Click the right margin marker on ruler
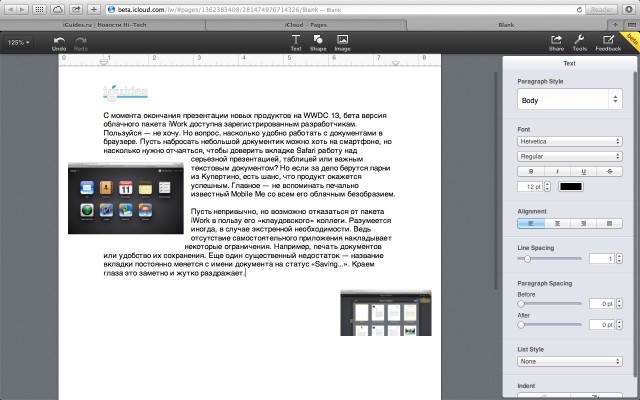 (396, 63)
